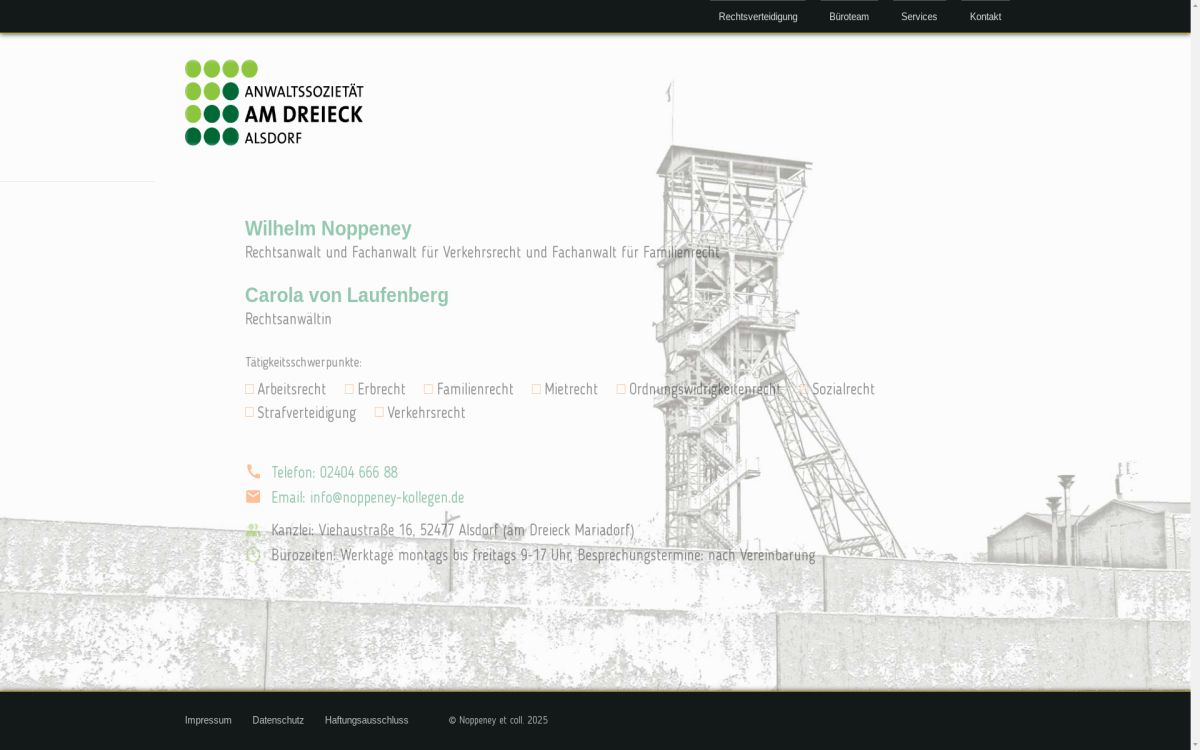Open the Haftungsausschluss footer link
Viewport: 1200px width, 750px height.
point(366,720)
